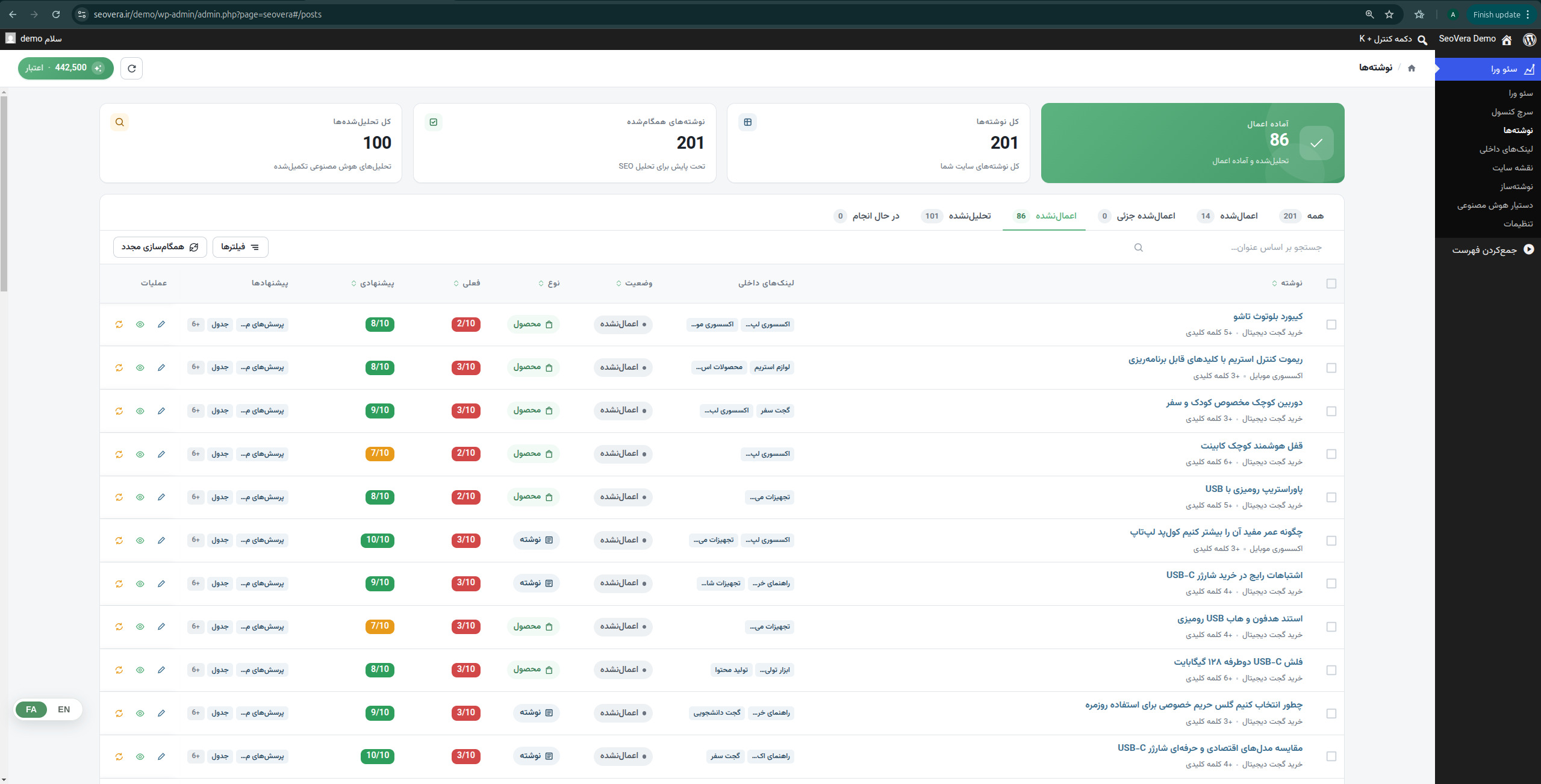Click re-analyze icon for استند هدفون row
The width and height of the screenshot is (1541, 784).
point(119,626)
